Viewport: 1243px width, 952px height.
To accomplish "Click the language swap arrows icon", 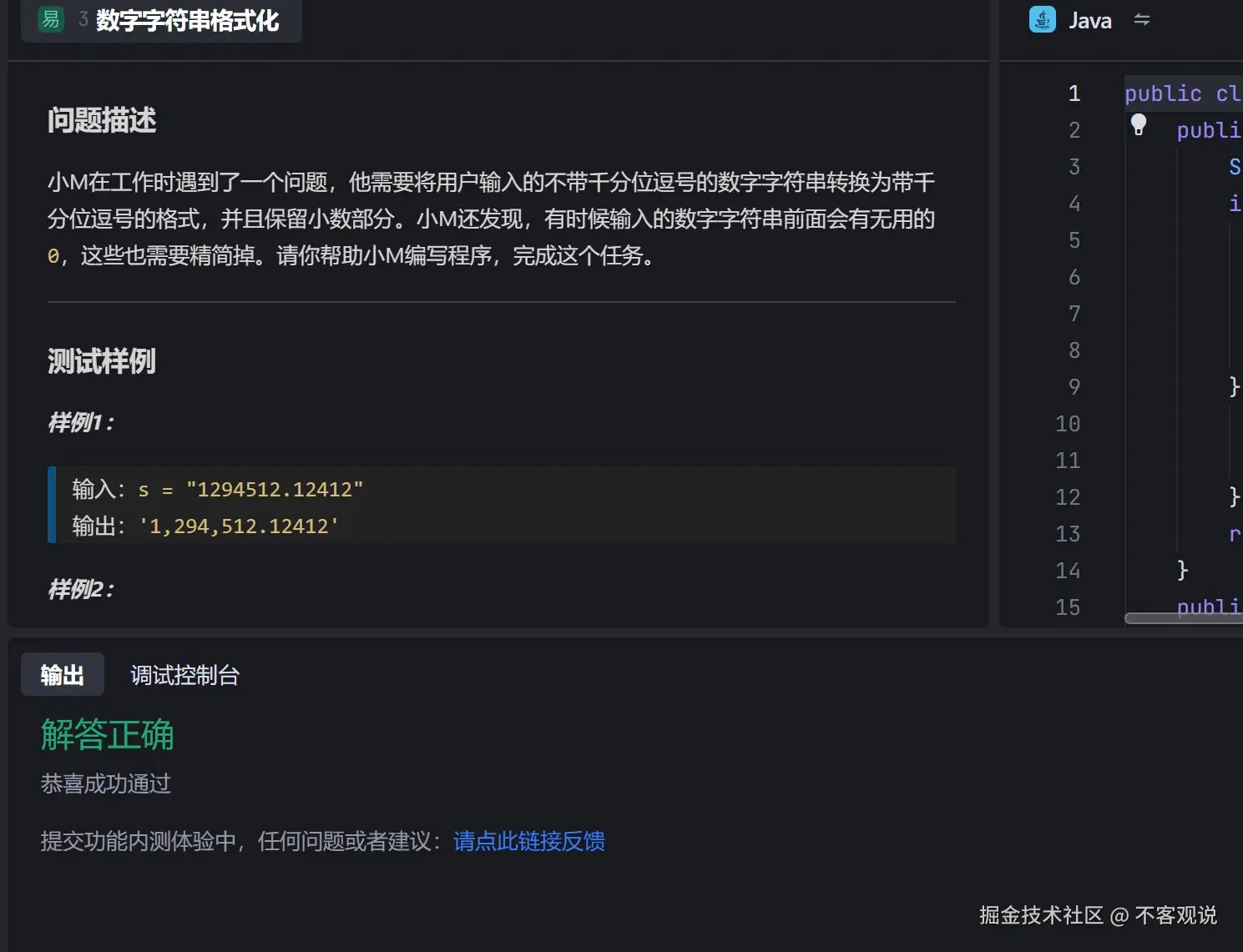I will [x=1141, y=19].
